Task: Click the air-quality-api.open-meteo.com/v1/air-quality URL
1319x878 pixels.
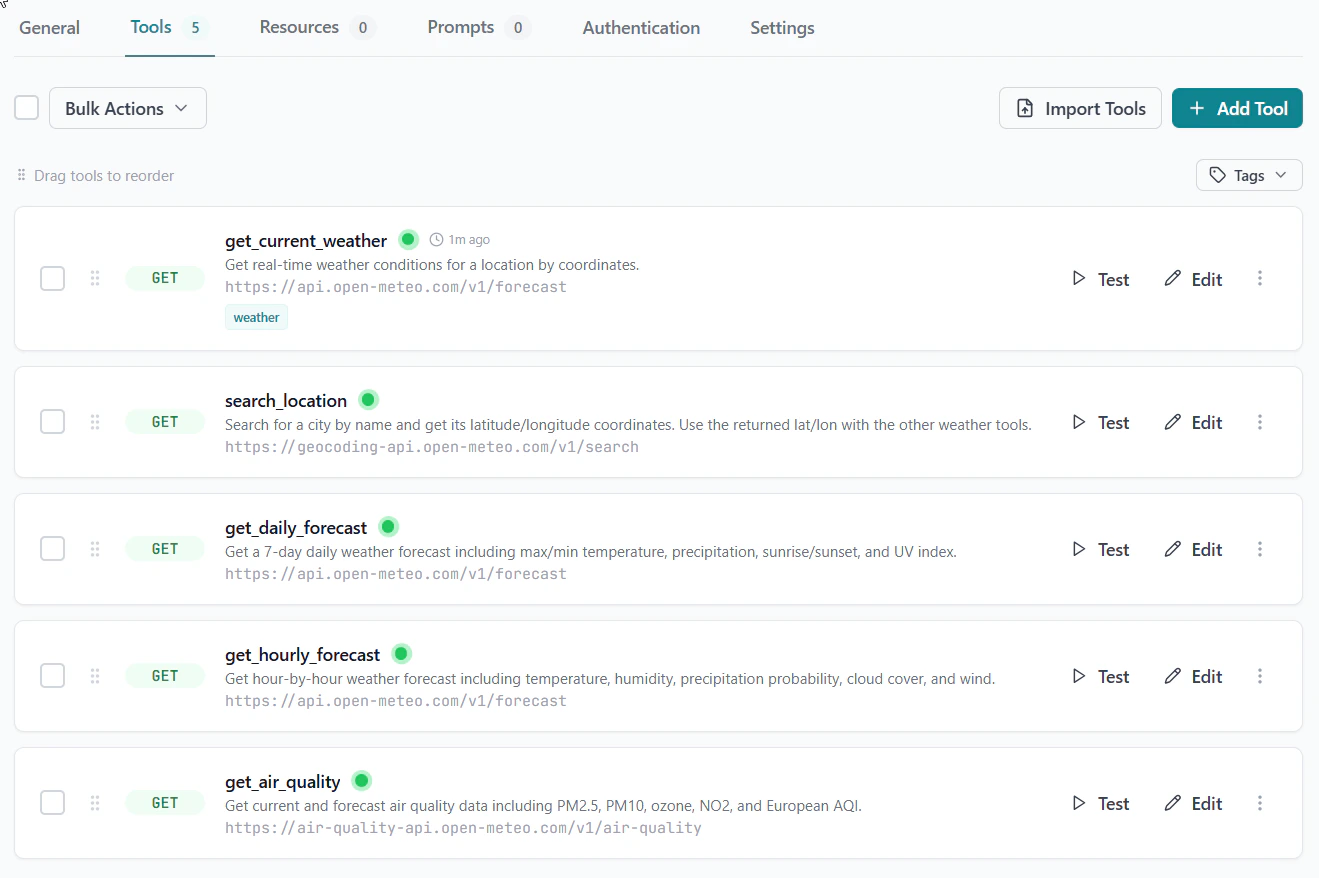Action: [x=463, y=828]
